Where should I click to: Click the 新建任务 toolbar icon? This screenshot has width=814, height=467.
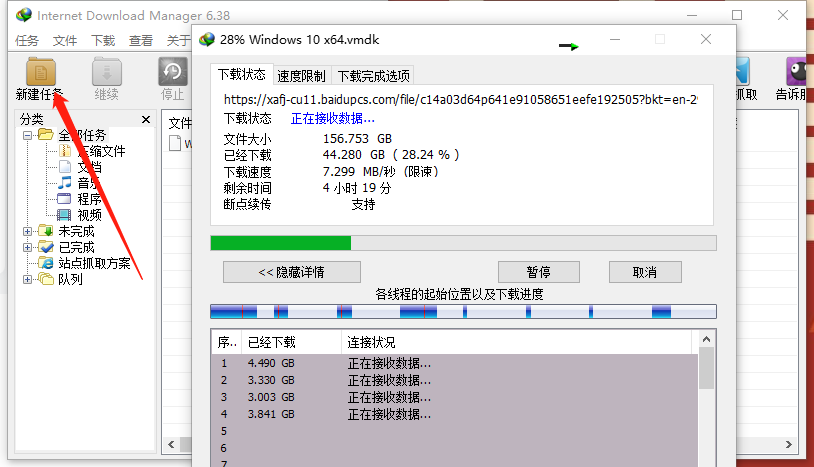point(40,72)
